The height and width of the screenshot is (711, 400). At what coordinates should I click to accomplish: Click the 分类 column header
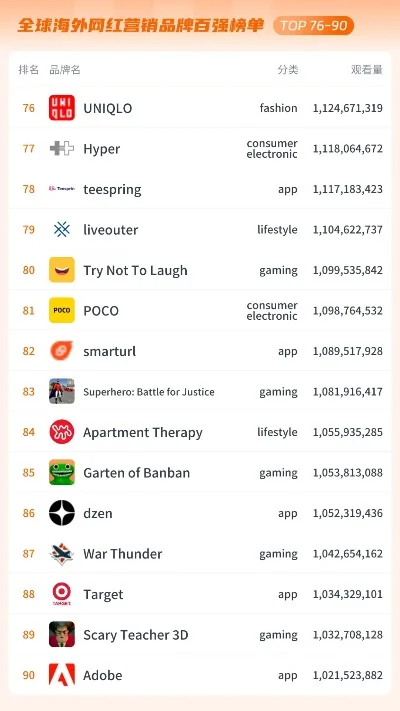point(288,69)
